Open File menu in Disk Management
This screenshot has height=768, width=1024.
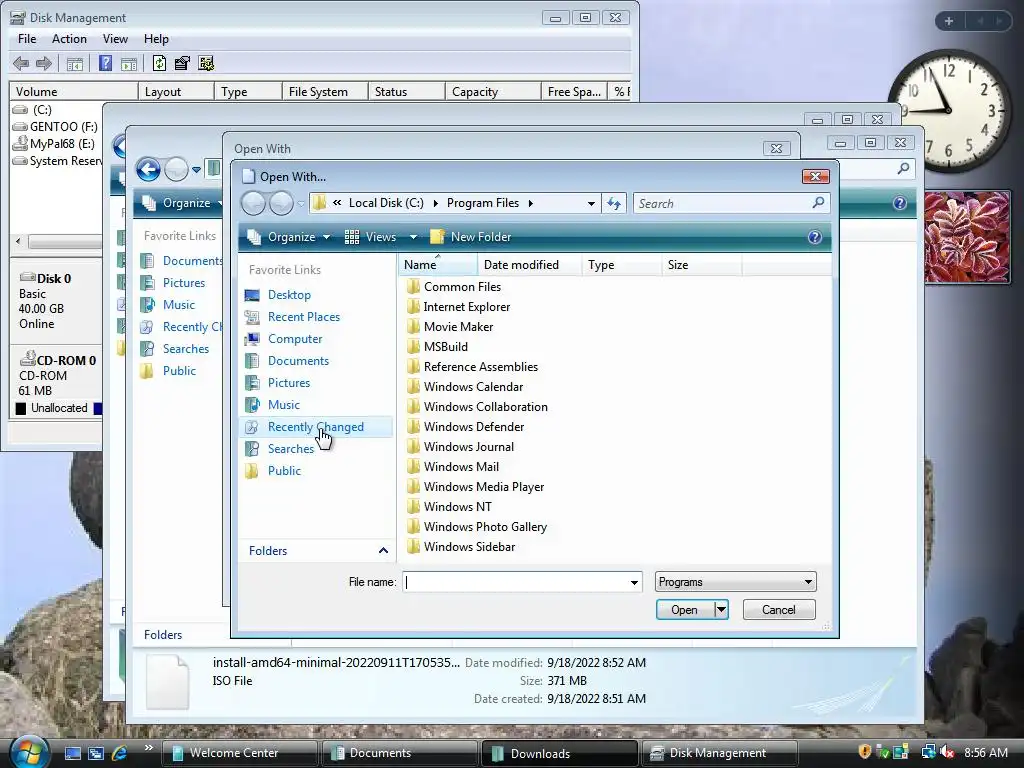[27, 39]
